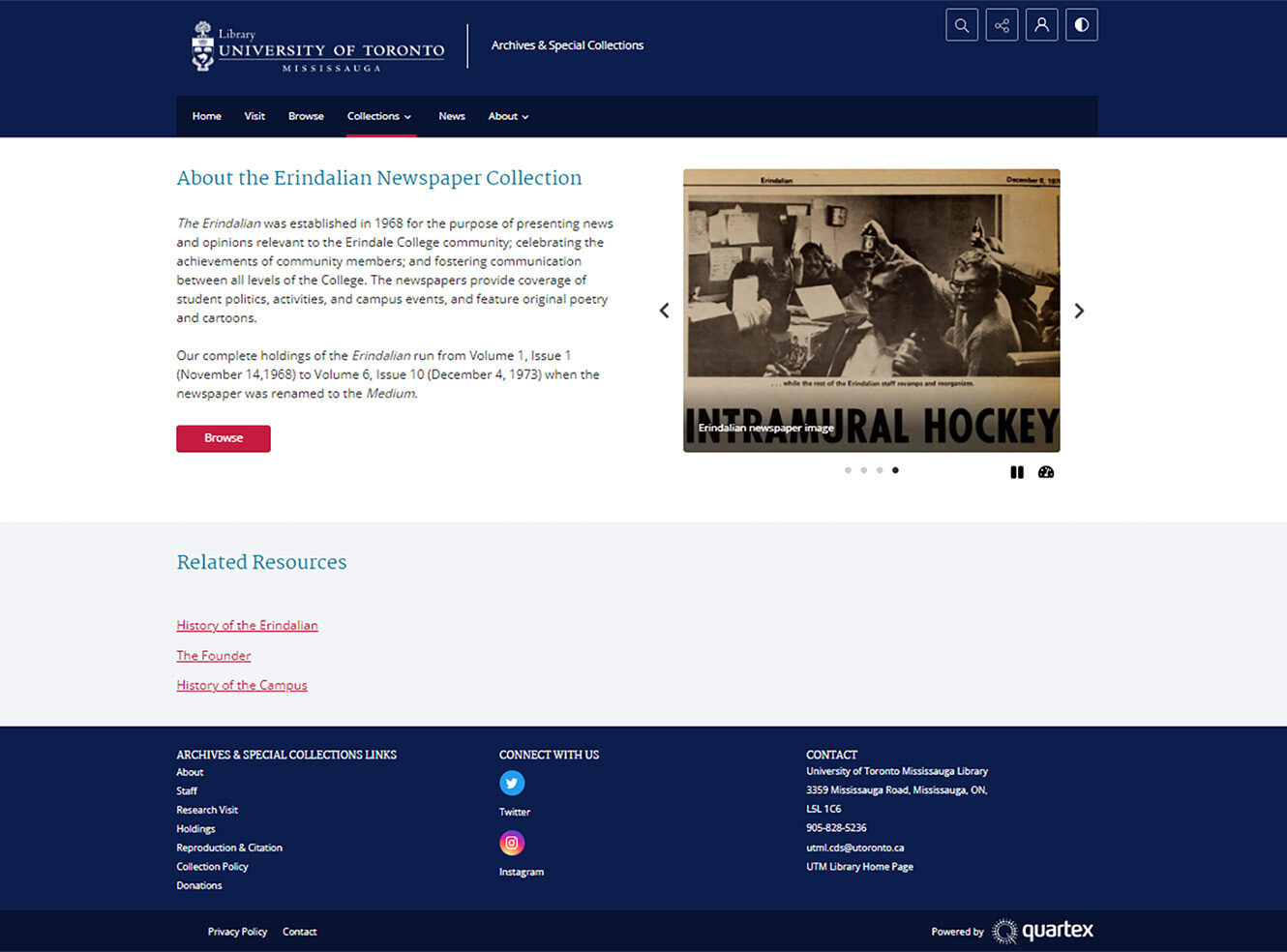This screenshot has width=1287, height=952.
Task: Select the first carousel slide dot
Action: pyautogui.click(x=848, y=470)
